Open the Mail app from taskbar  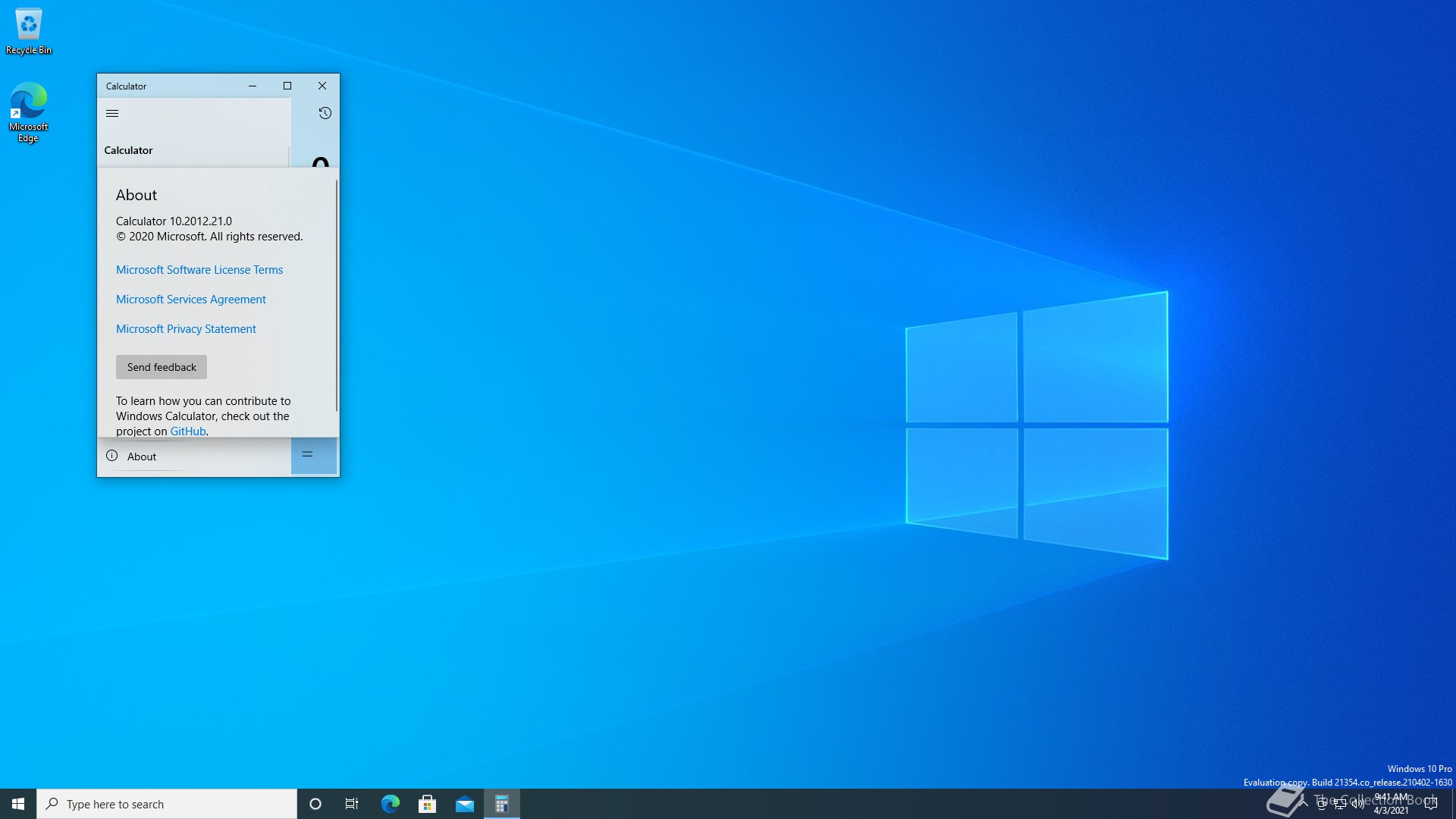point(464,804)
